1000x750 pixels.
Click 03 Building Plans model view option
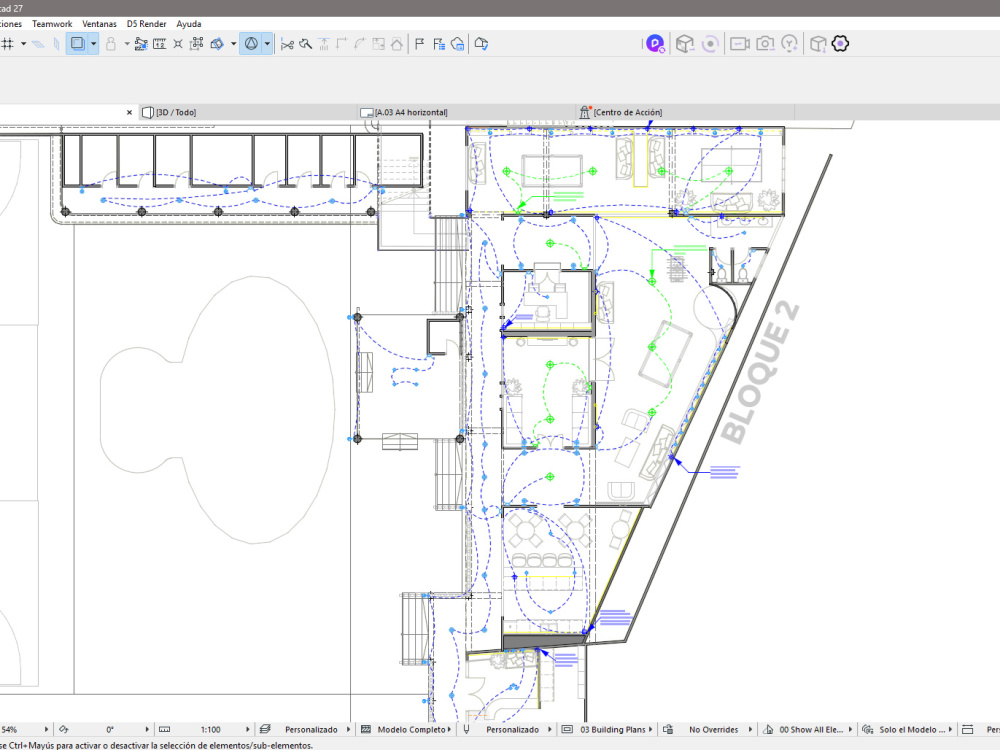[613, 730]
